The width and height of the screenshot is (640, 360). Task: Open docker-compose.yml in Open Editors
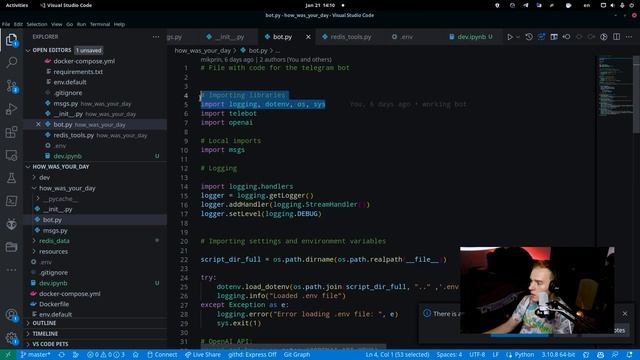(84, 61)
